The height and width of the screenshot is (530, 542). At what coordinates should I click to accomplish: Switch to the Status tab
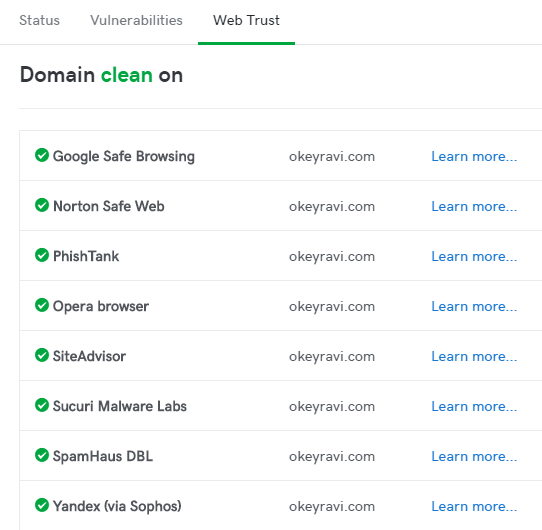39,20
